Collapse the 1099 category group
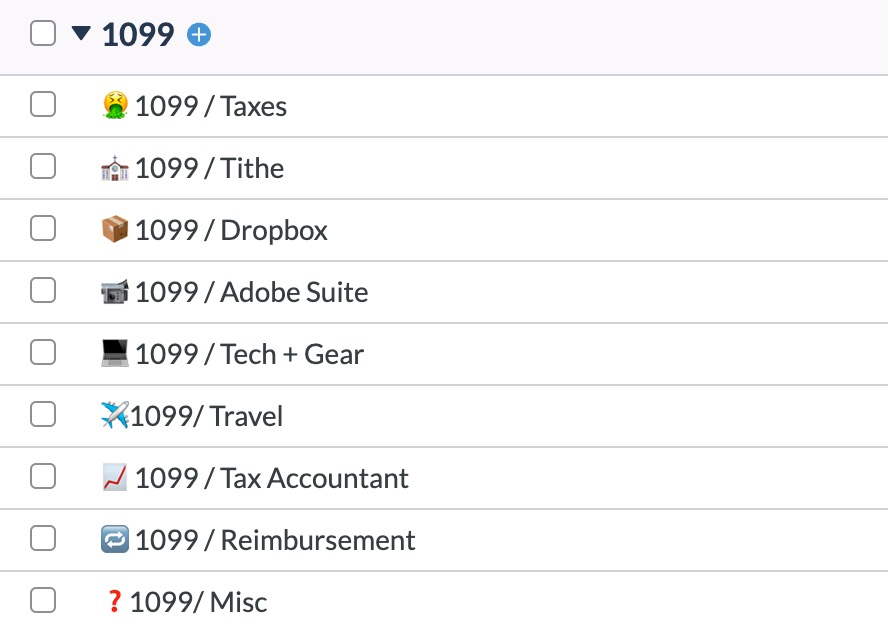888x620 pixels. click(x=81, y=34)
